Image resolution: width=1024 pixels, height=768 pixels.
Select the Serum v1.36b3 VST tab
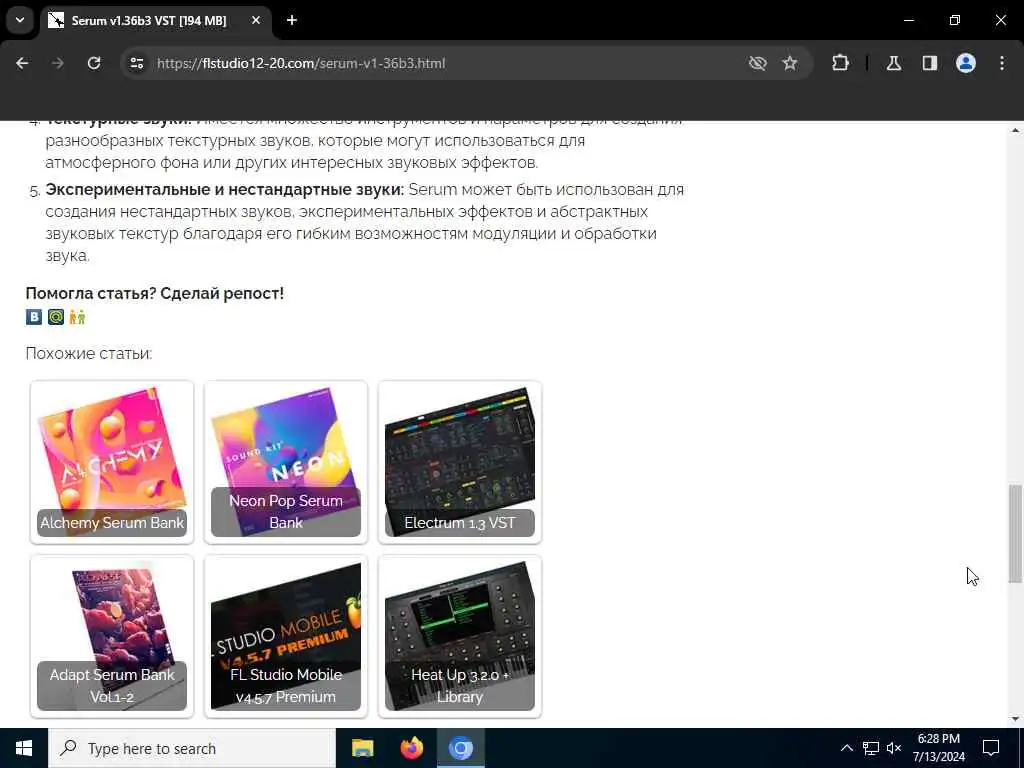157,20
